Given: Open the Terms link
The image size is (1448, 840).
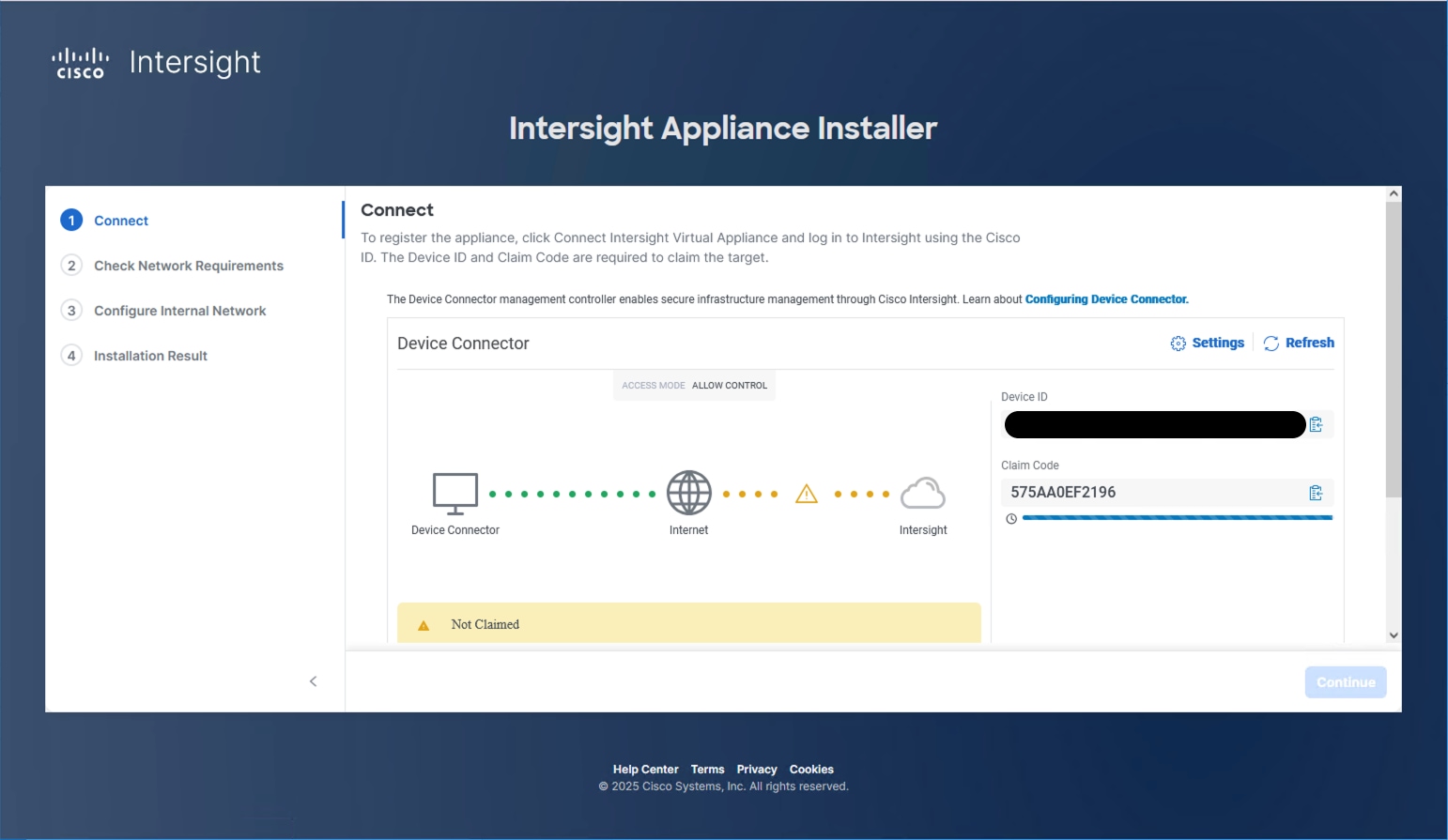Looking at the screenshot, I should (708, 770).
